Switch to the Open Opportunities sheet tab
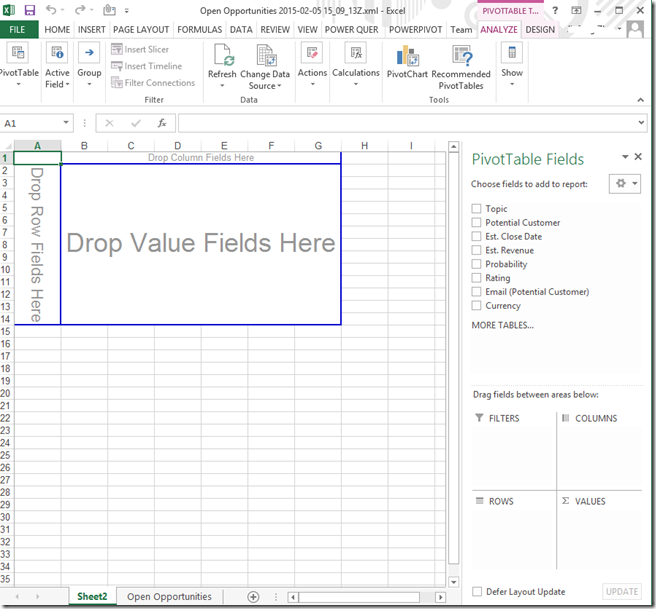 (169, 596)
